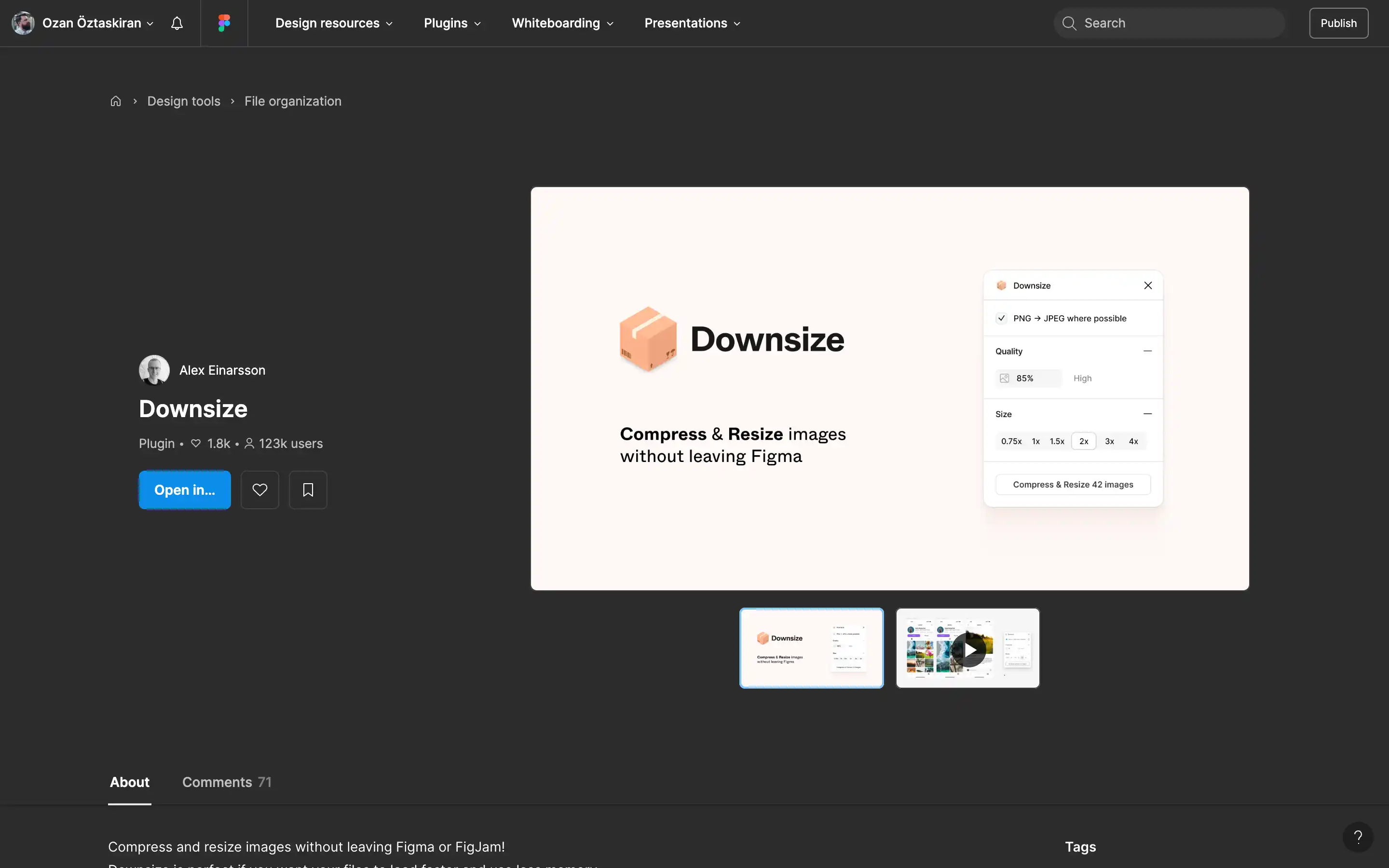Image resolution: width=1389 pixels, height=868 pixels.
Task: Close the Downsize panel in the preview
Action: [x=1147, y=285]
